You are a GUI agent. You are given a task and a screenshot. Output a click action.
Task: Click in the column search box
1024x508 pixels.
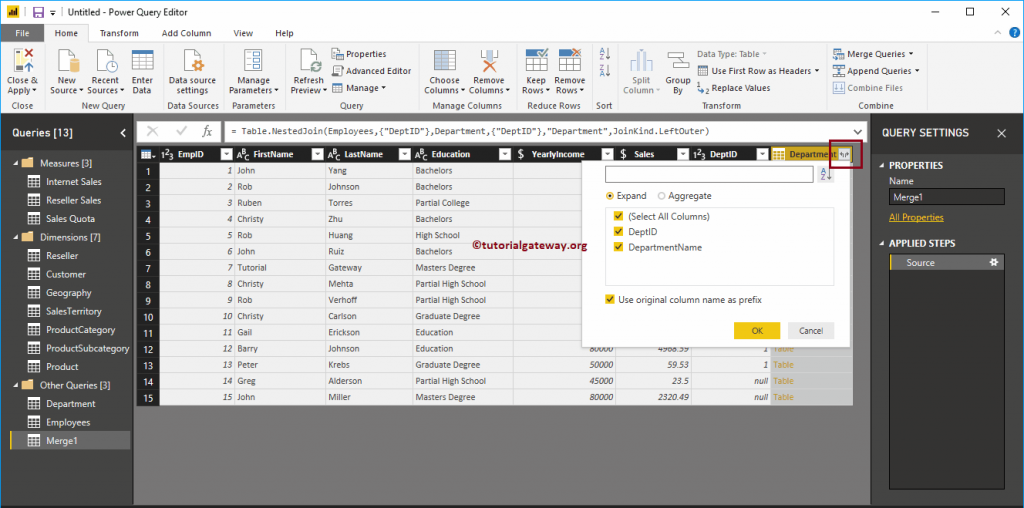(709, 174)
